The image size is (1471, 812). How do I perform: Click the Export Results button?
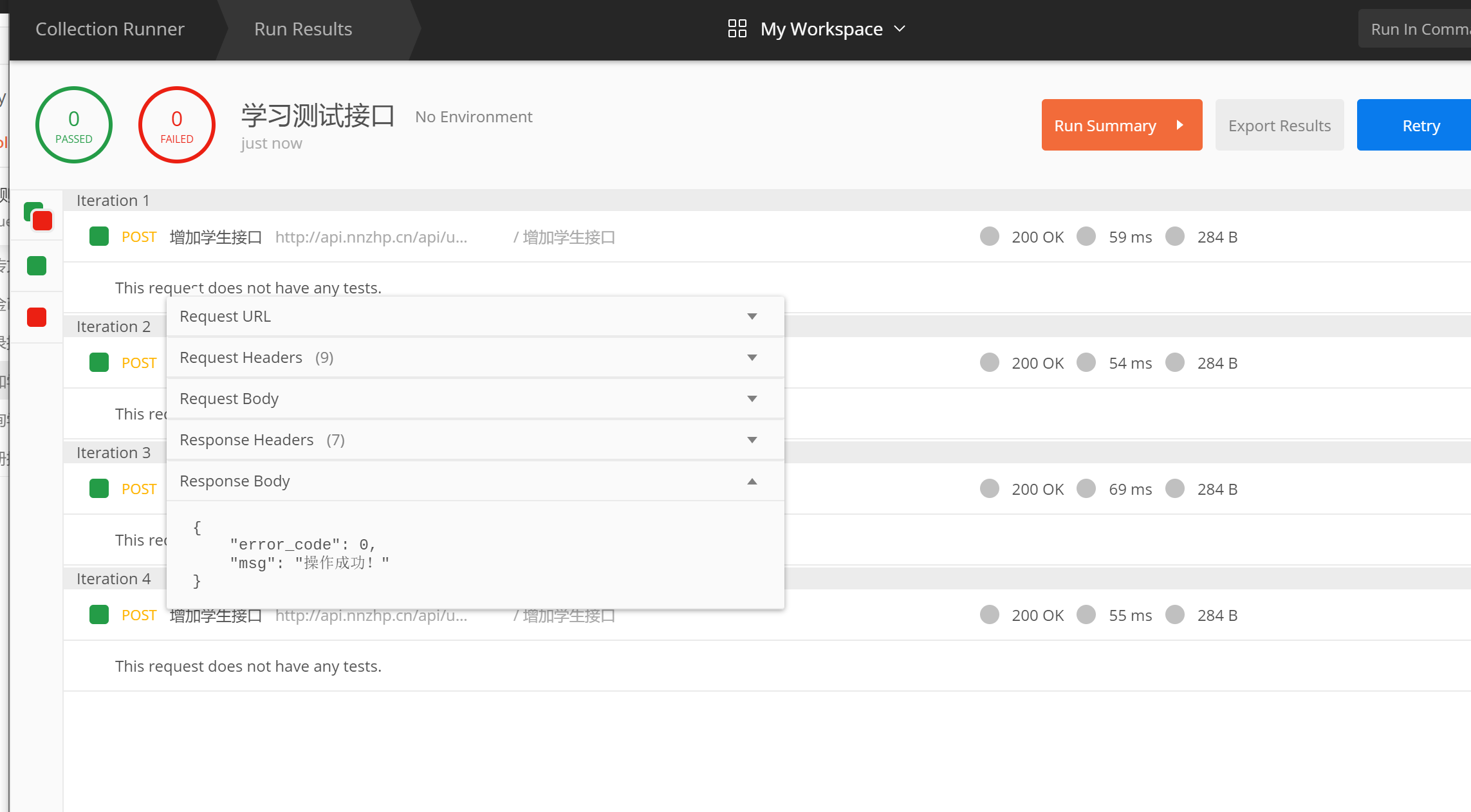pyautogui.click(x=1279, y=125)
